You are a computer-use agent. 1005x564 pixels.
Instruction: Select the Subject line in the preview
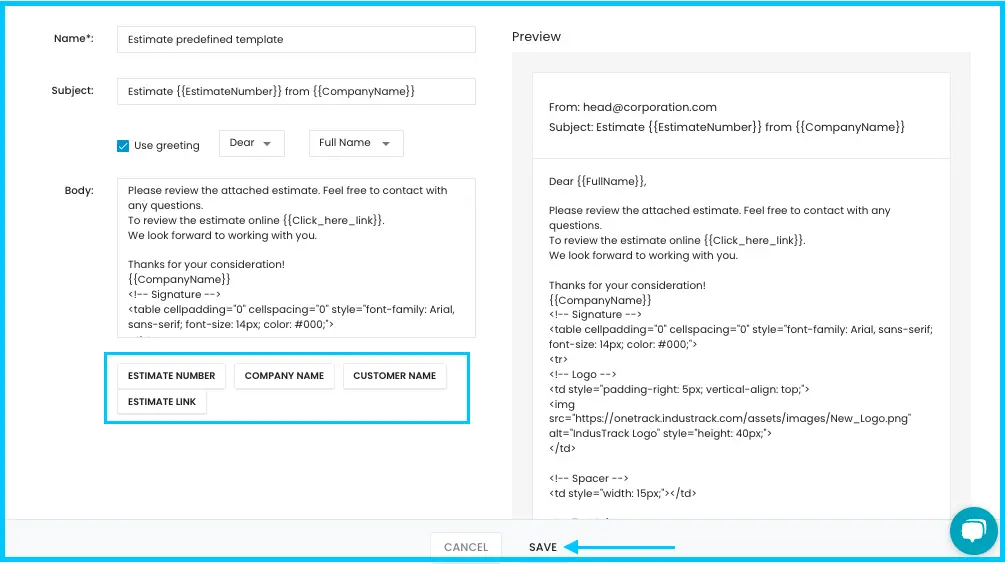(x=727, y=127)
